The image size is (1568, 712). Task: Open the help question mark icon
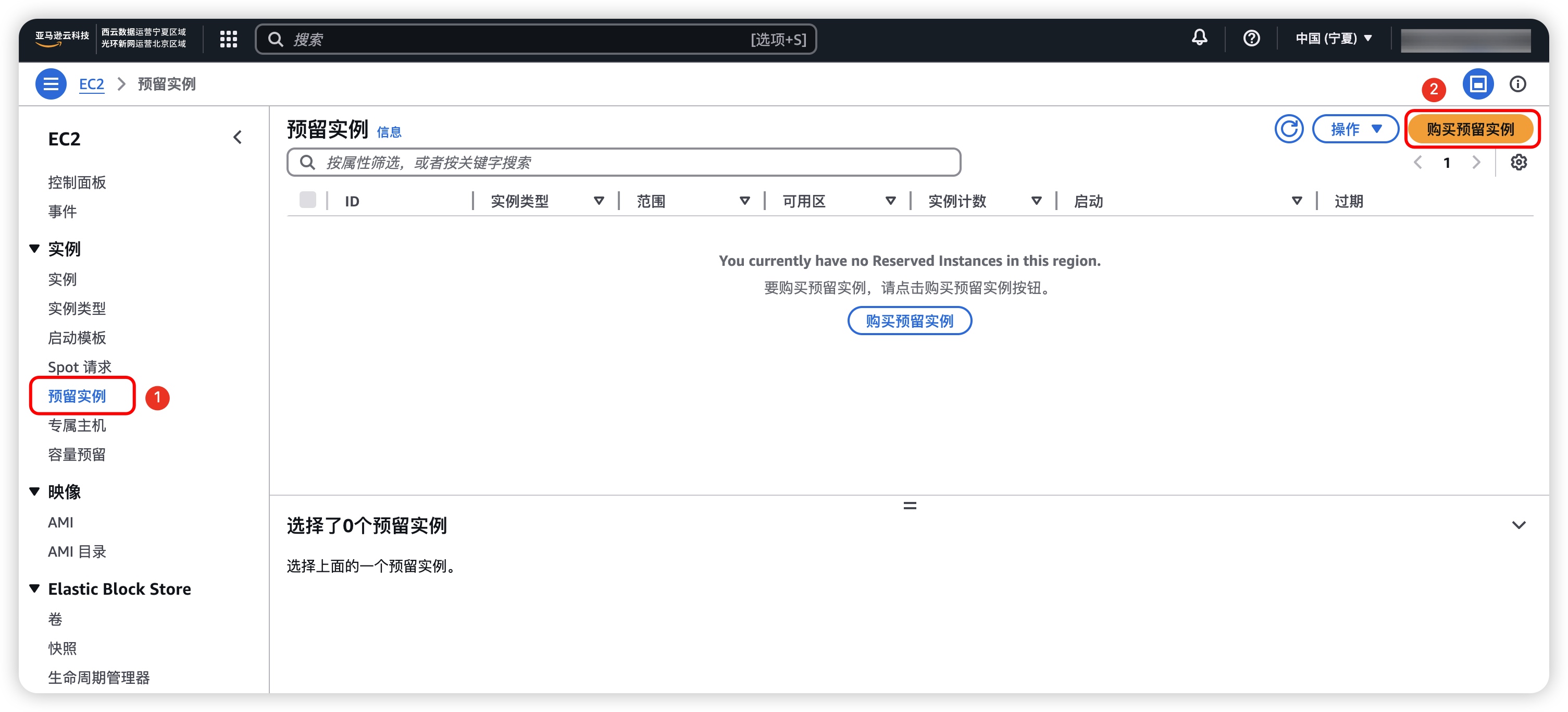tap(1251, 39)
